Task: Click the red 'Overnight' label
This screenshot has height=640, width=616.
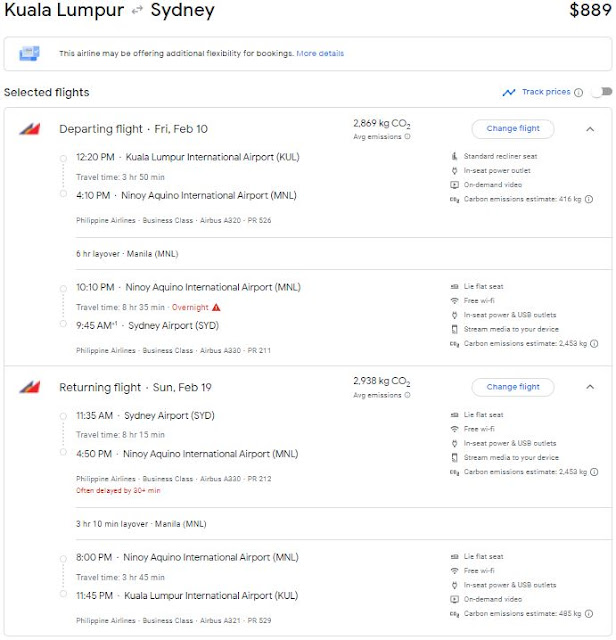Action: pos(190,307)
